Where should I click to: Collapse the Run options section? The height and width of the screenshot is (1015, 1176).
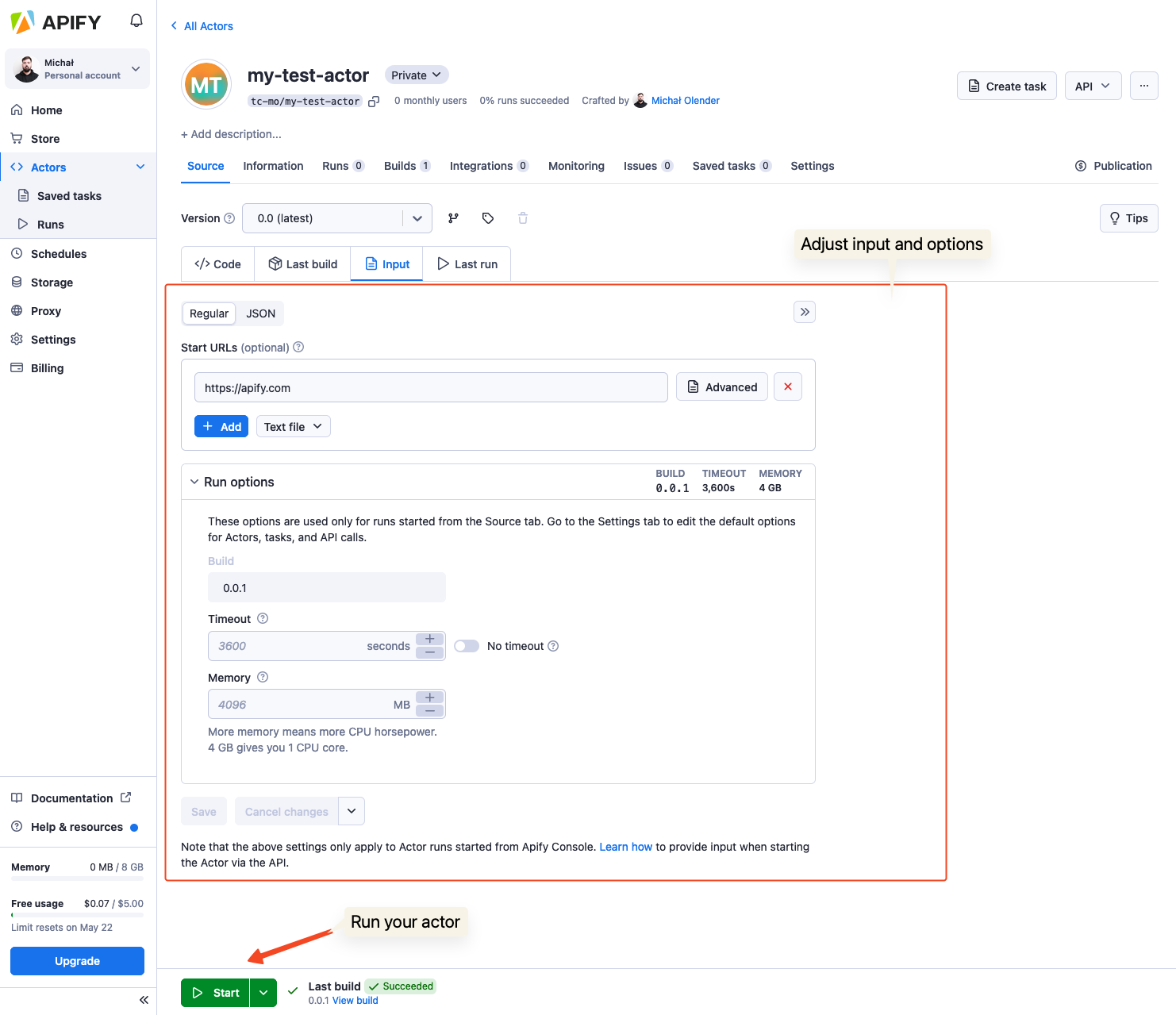194,482
